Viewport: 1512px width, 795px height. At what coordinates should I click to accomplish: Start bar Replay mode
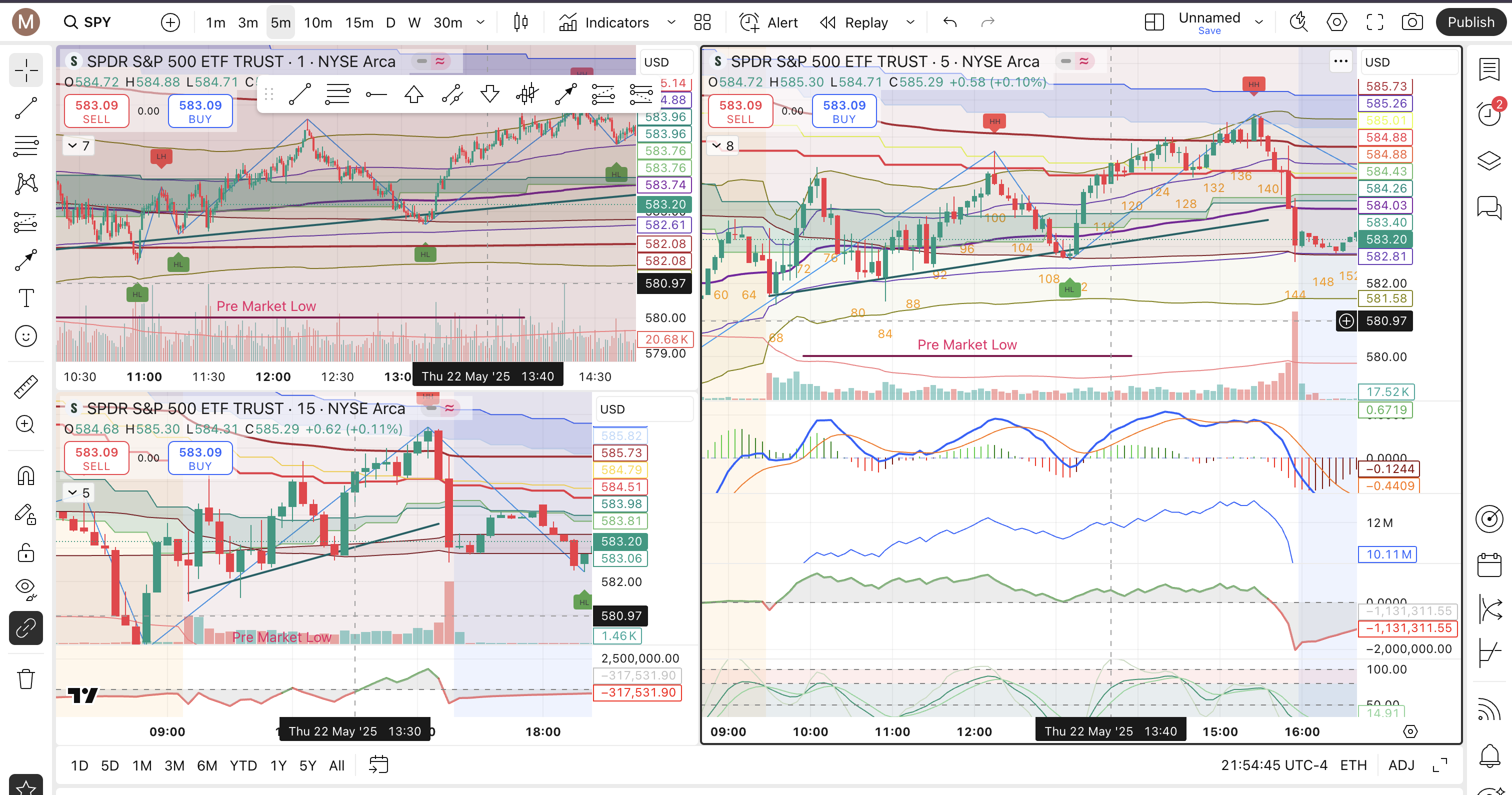(854, 22)
